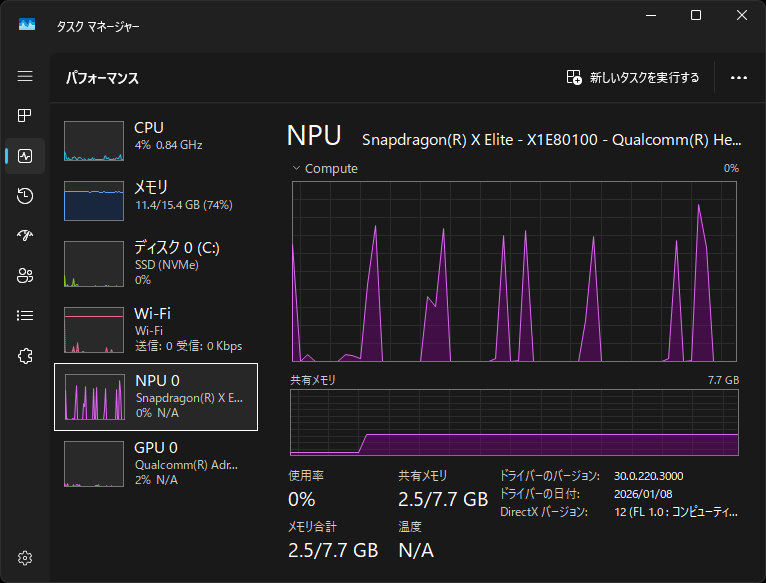
Task: Click the GPU 0 mini graph thumbnail
Action: (x=94, y=464)
